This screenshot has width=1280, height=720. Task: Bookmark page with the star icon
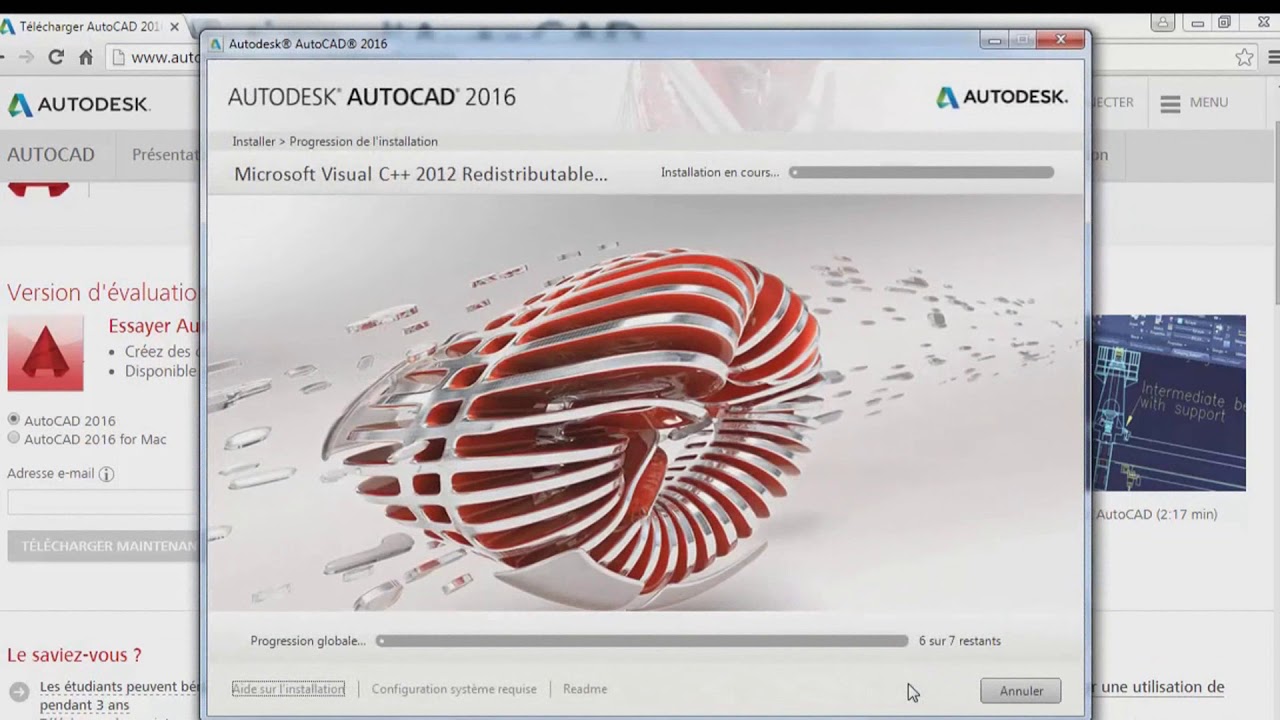[x=1244, y=57]
